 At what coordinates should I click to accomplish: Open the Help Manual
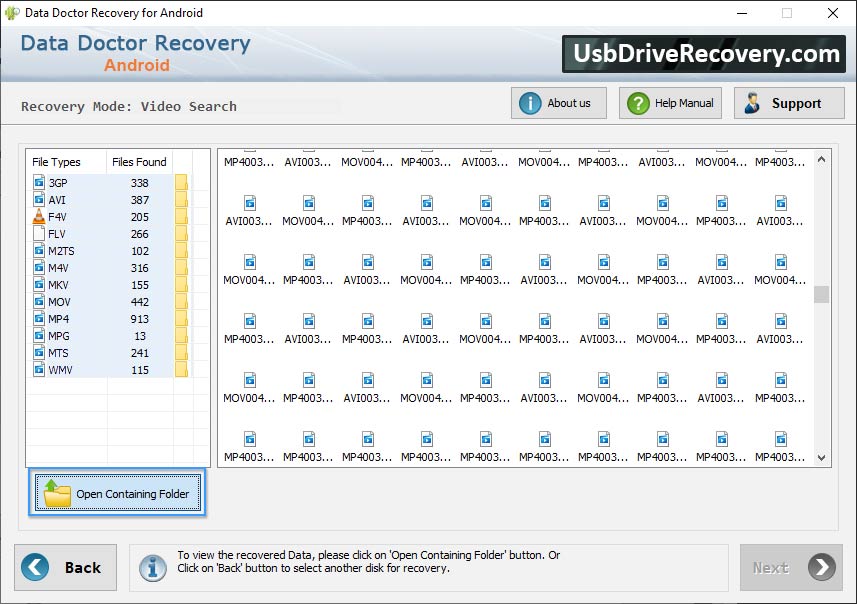click(x=670, y=103)
